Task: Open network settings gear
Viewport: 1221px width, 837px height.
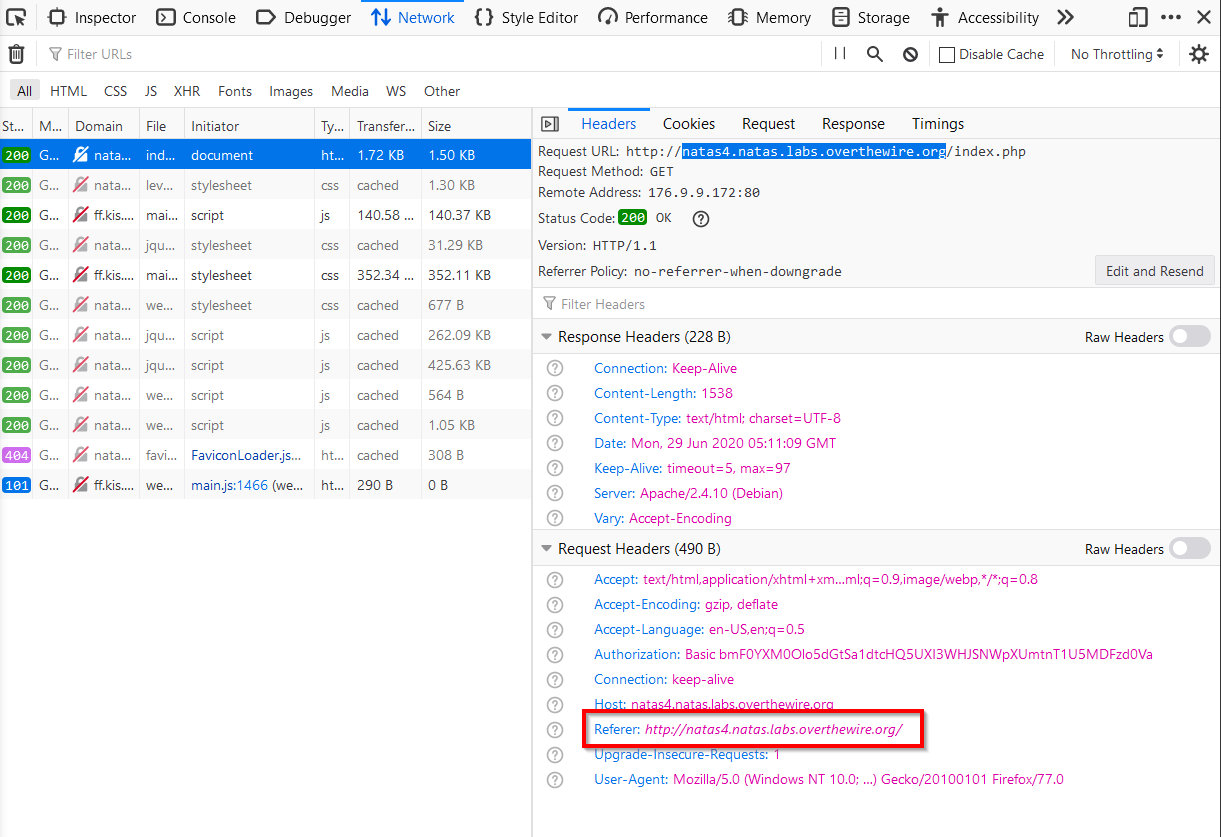Action: pyautogui.click(x=1198, y=54)
